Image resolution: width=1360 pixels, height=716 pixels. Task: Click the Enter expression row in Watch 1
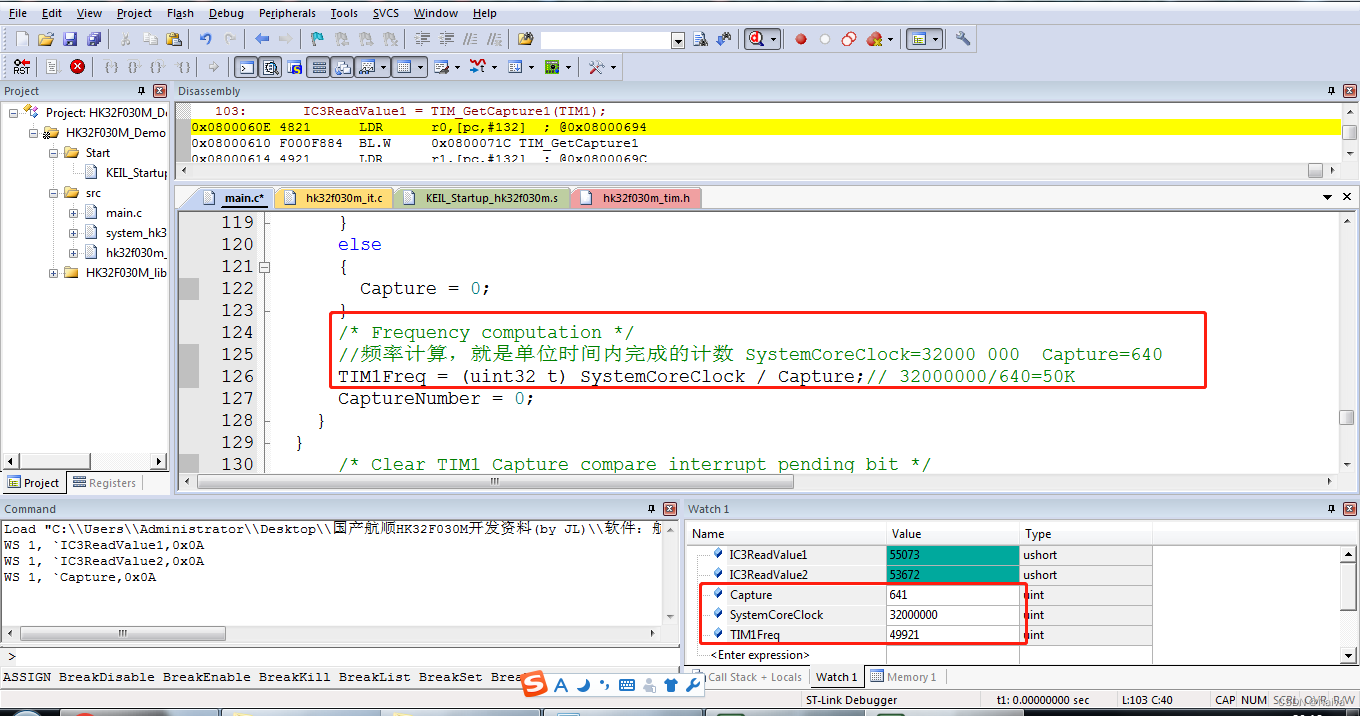760,655
